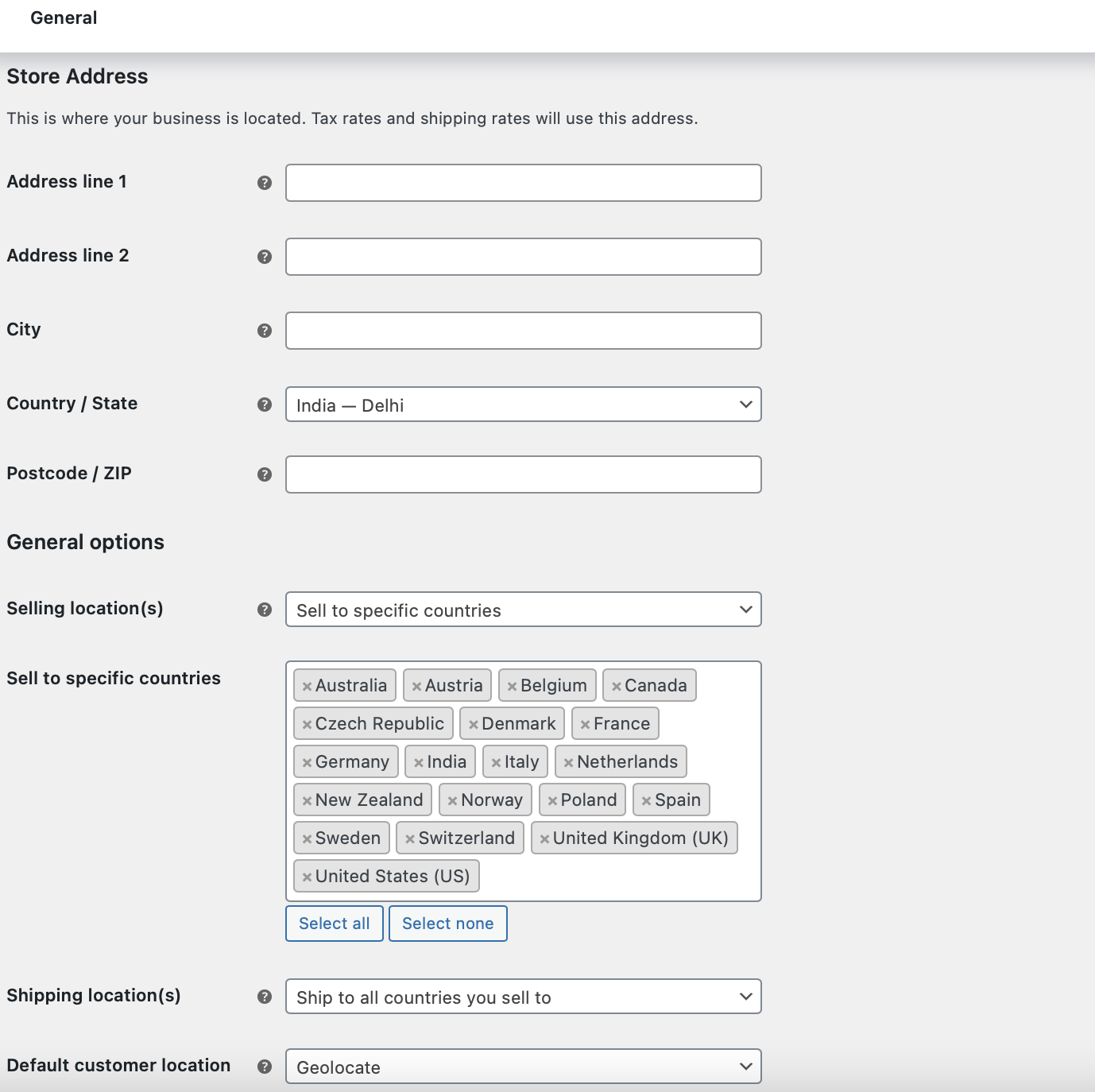Open the Country / State dropdown

pos(523,405)
